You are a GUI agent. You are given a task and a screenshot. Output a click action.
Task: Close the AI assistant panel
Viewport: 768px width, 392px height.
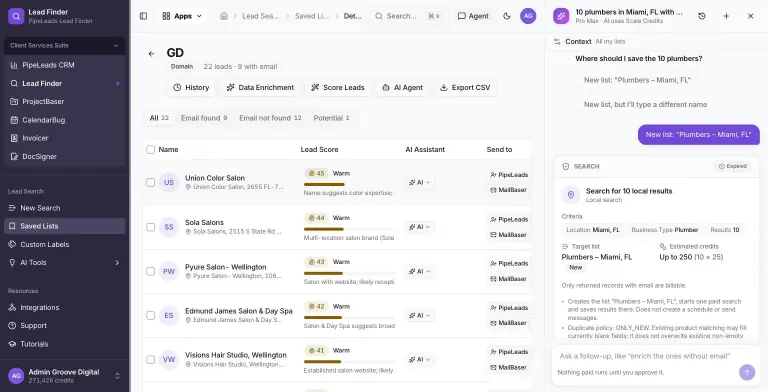[750, 16]
